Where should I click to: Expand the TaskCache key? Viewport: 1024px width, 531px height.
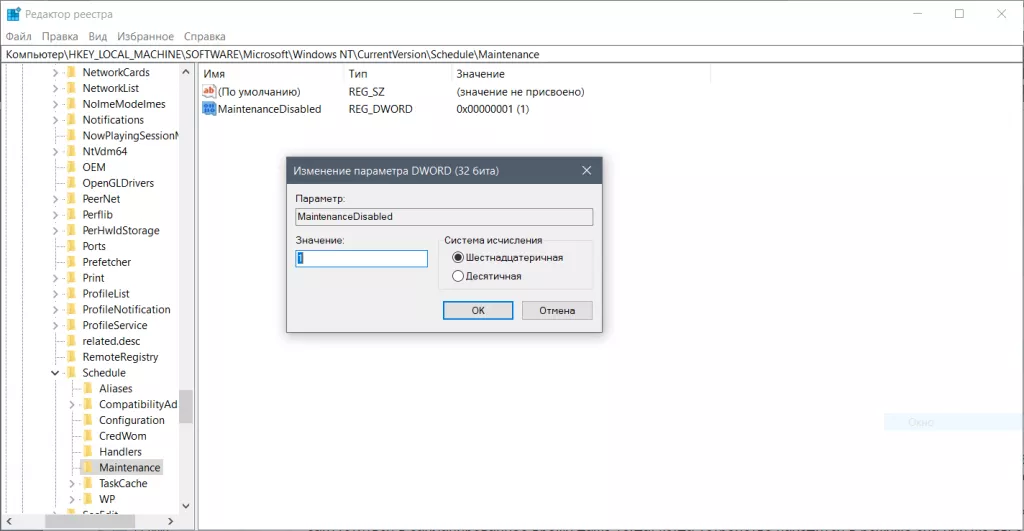(72, 483)
